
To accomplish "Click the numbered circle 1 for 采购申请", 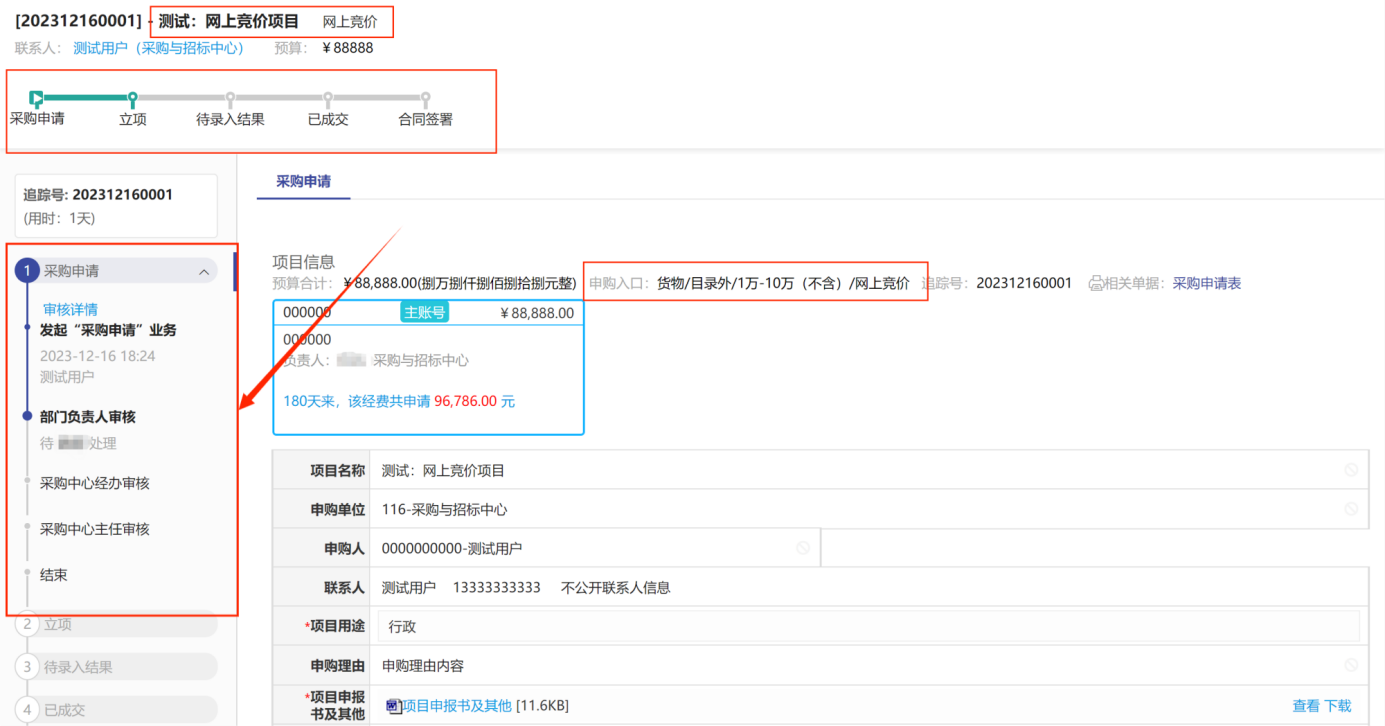I will pos(28,271).
